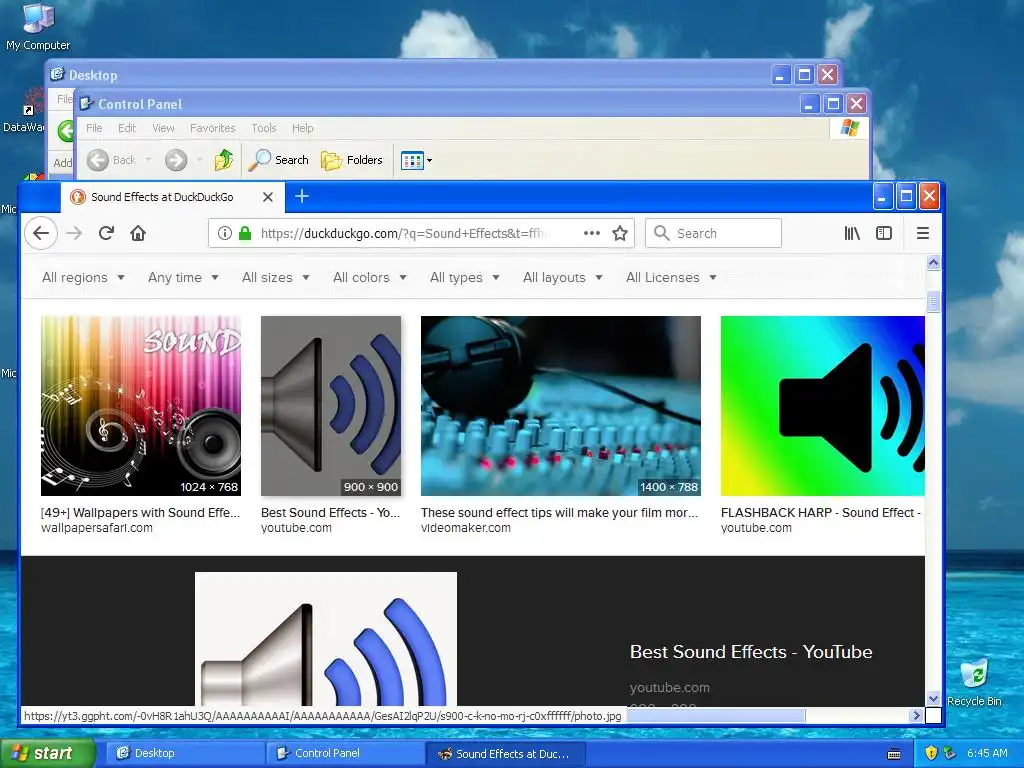Expand the Any time filter
1024x768 pixels.
[x=183, y=278]
